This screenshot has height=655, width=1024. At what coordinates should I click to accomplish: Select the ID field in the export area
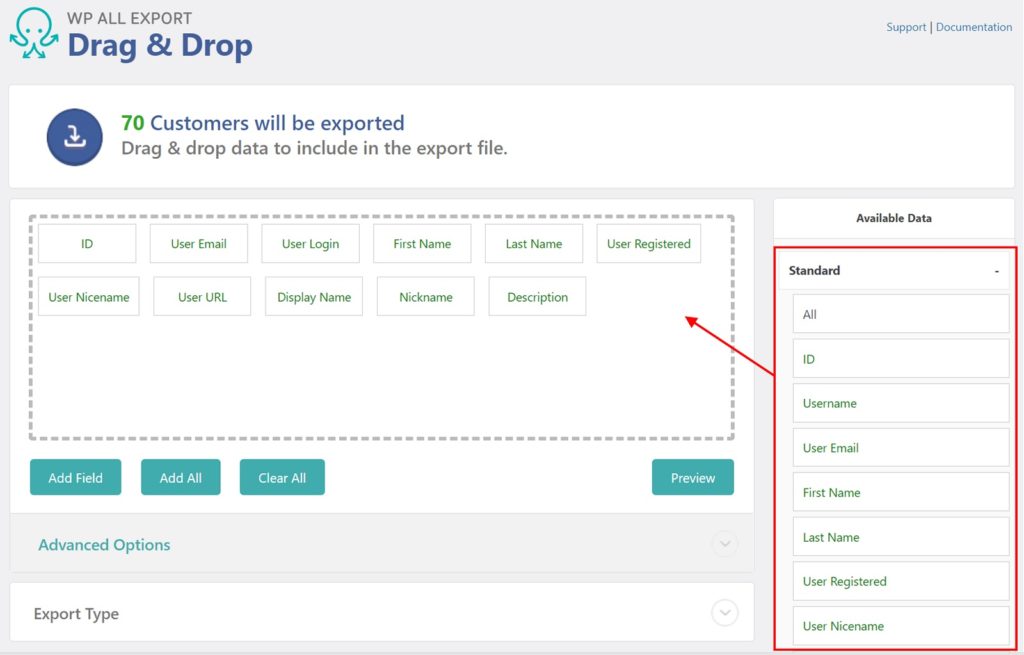[87, 243]
